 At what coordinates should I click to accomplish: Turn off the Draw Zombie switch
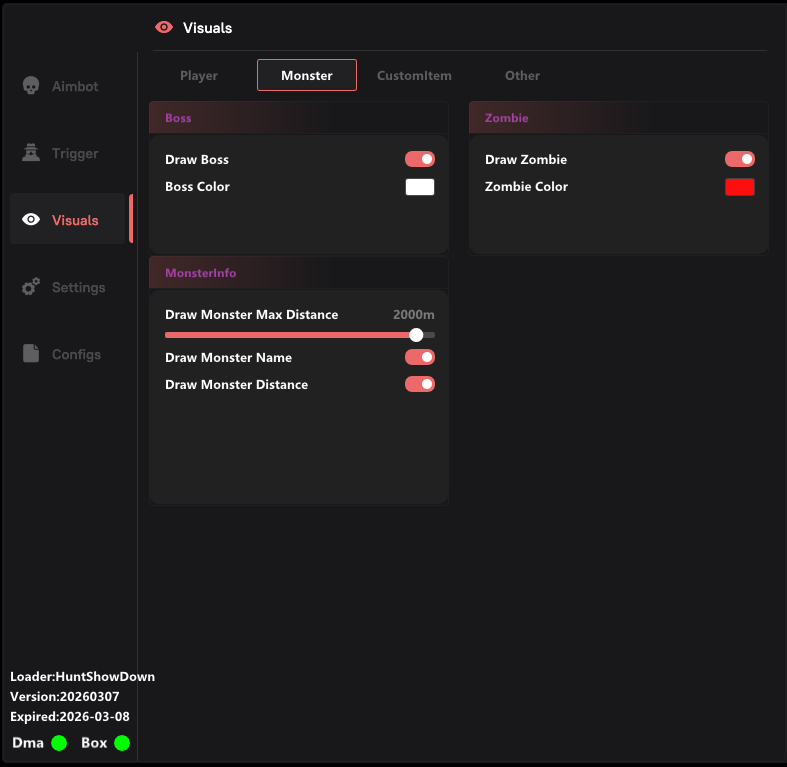click(x=739, y=159)
